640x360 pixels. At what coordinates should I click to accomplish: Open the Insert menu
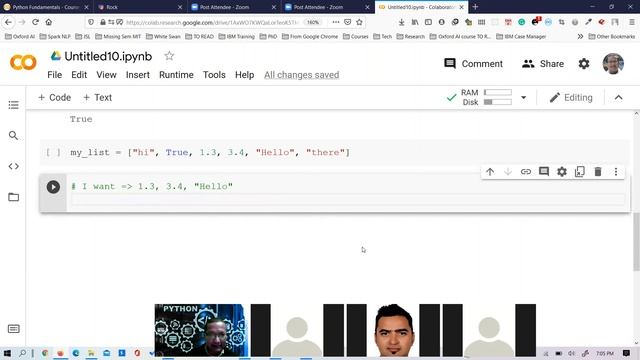click(138, 75)
